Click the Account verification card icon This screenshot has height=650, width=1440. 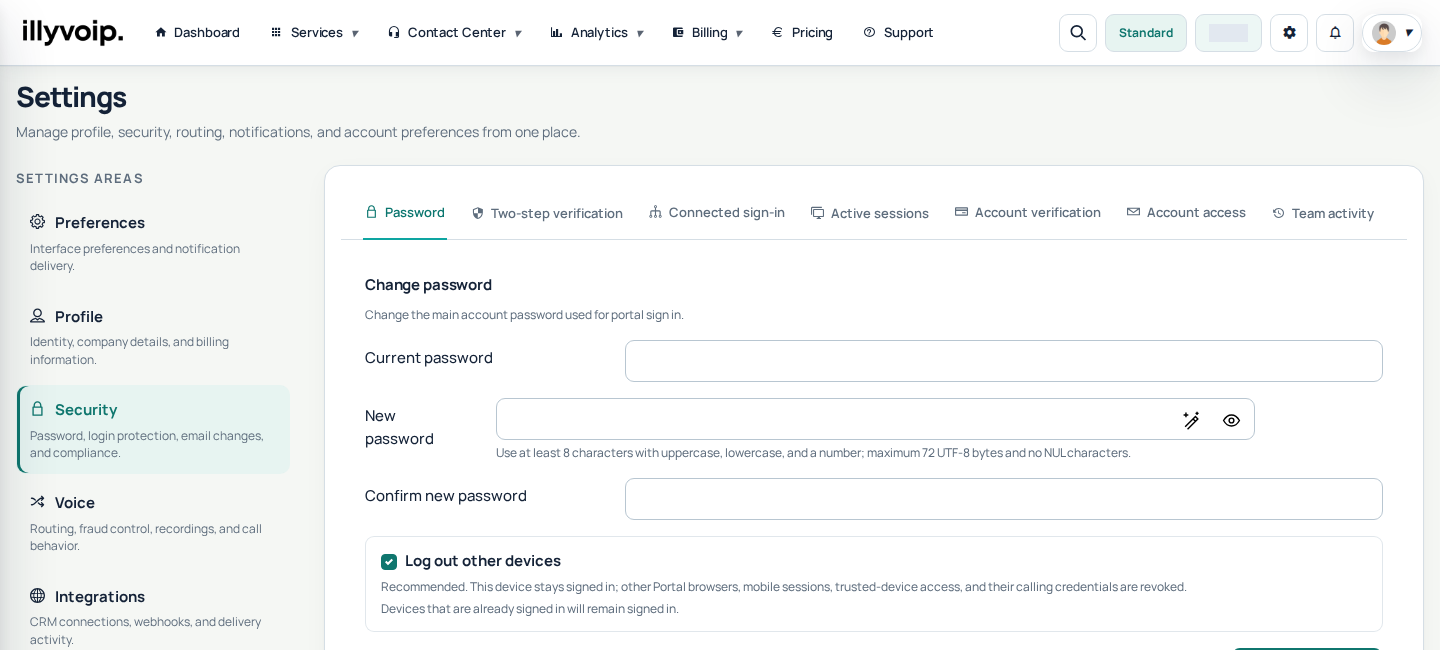[x=962, y=212]
